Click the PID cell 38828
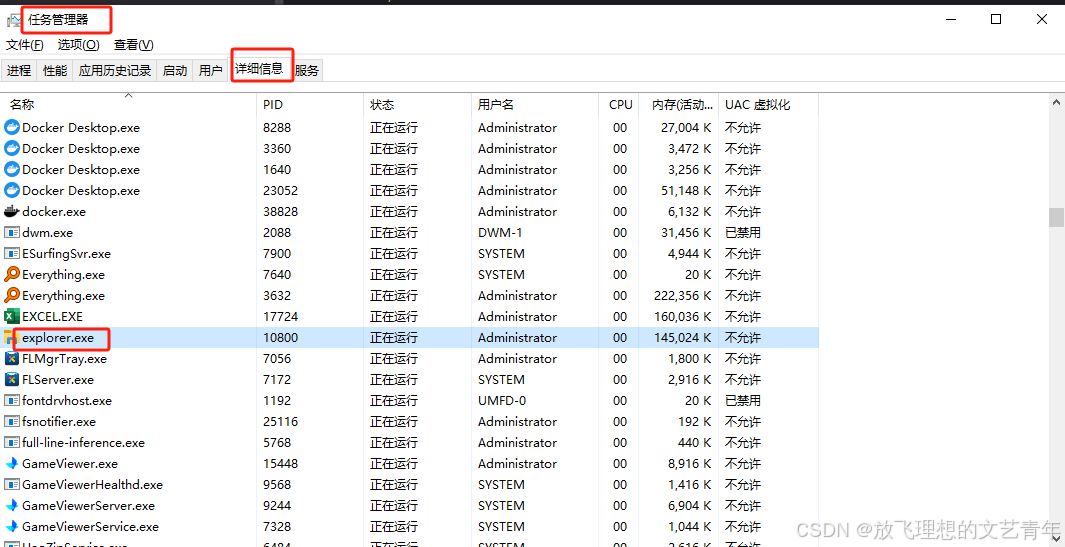 tap(281, 211)
